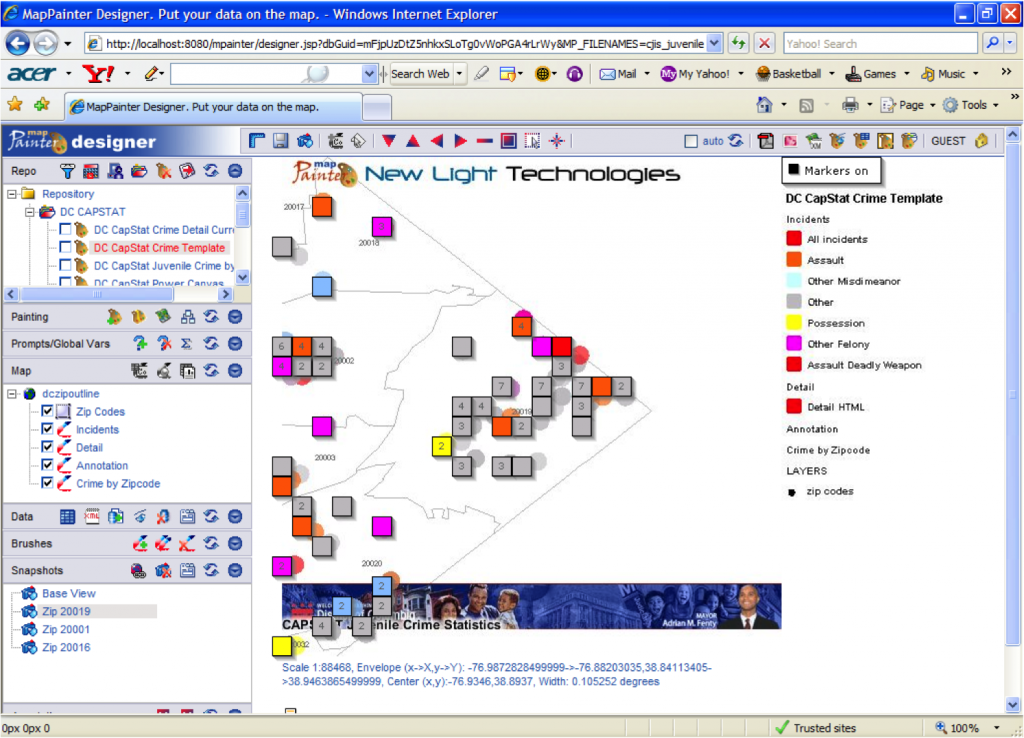Click the delete snapshot icon with red X
The height and width of the screenshot is (738, 1024).
click(x=163, y=571)
